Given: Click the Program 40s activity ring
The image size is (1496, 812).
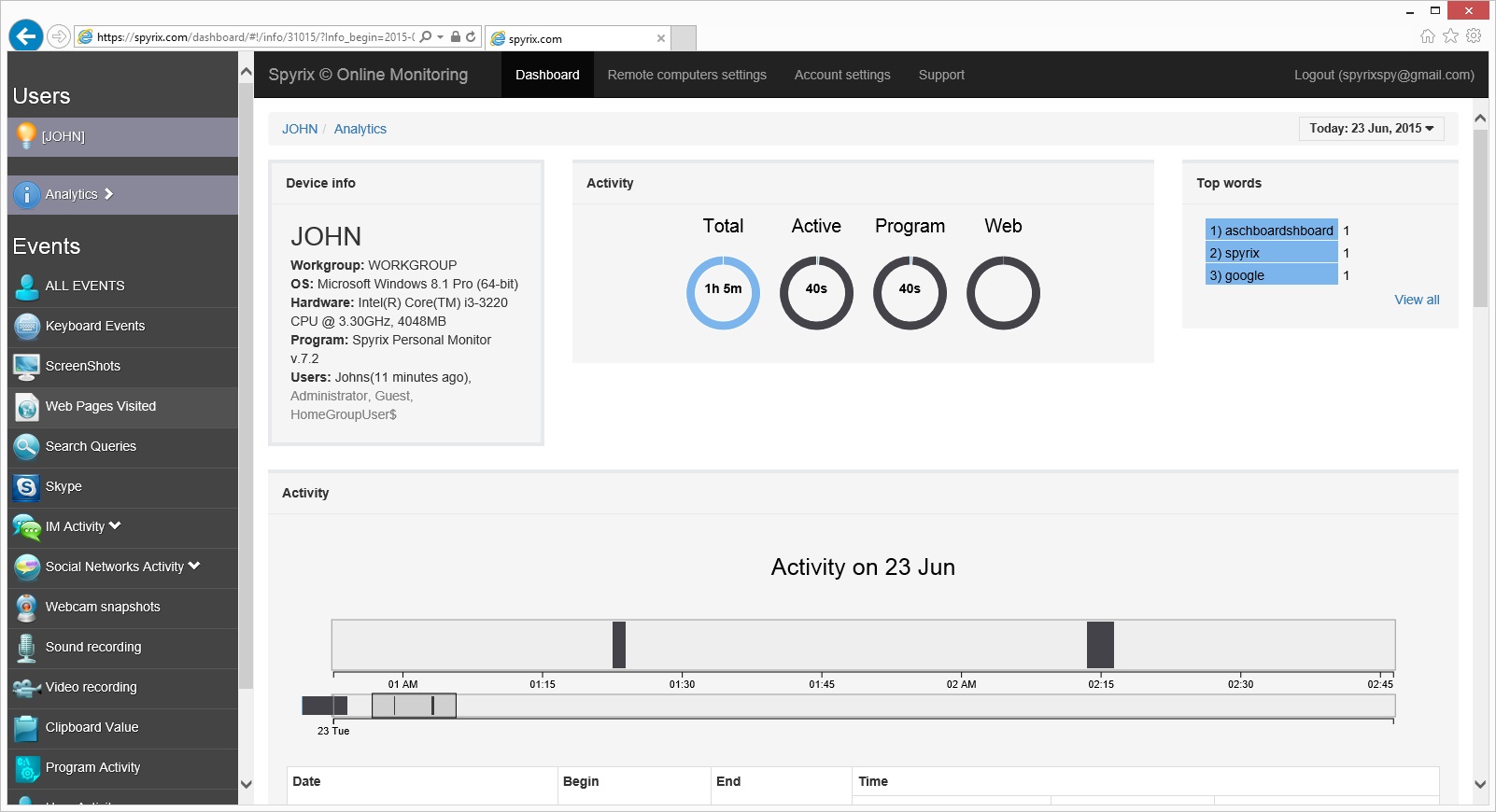Looking at the screenshot, I should click(910, 293).
